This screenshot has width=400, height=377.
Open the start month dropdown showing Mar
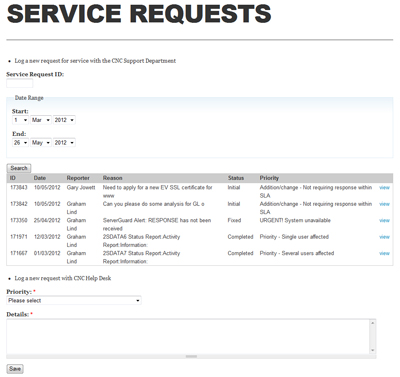41,120
